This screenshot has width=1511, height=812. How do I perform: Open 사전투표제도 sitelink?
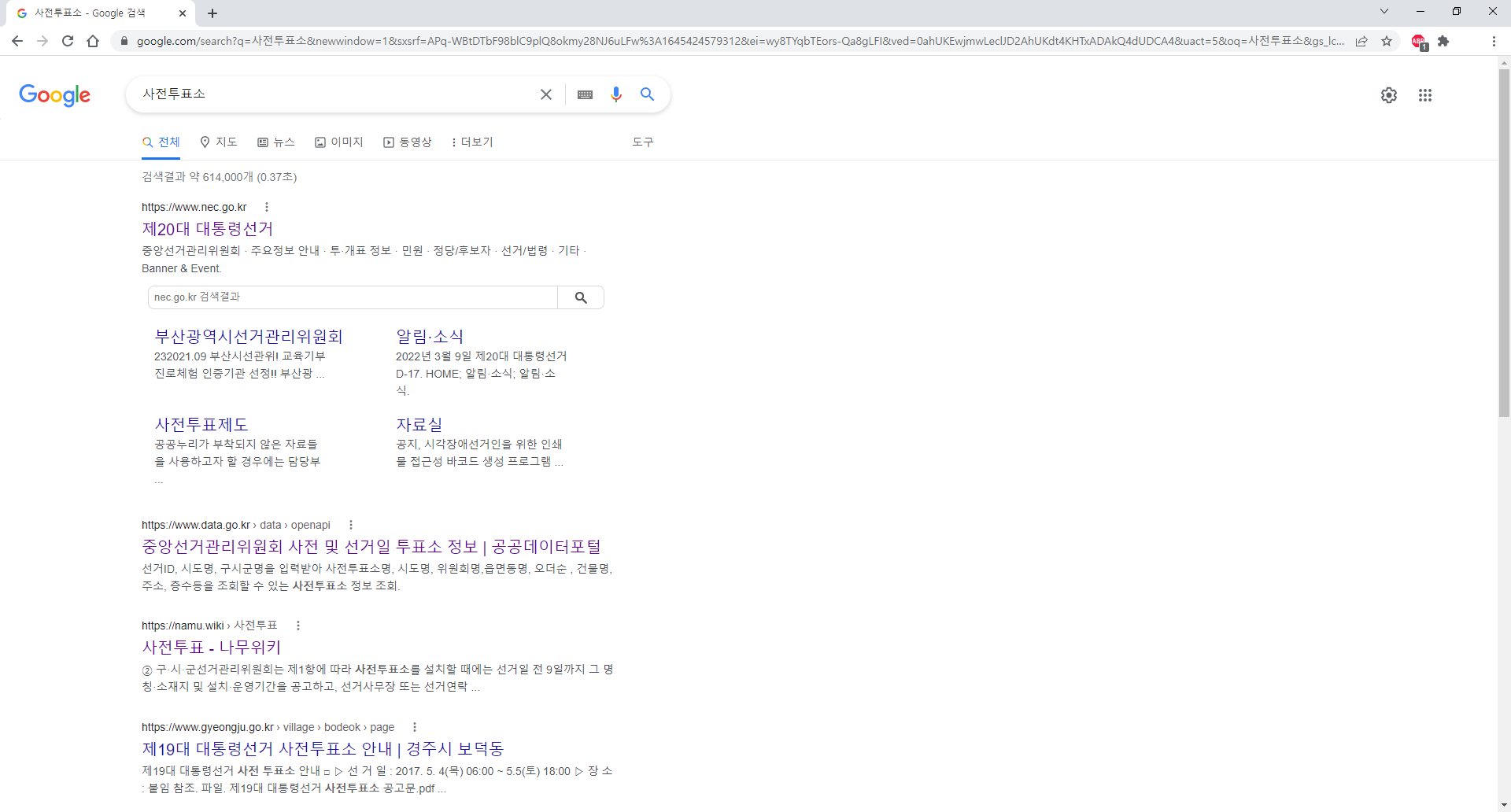click(201, 425)
